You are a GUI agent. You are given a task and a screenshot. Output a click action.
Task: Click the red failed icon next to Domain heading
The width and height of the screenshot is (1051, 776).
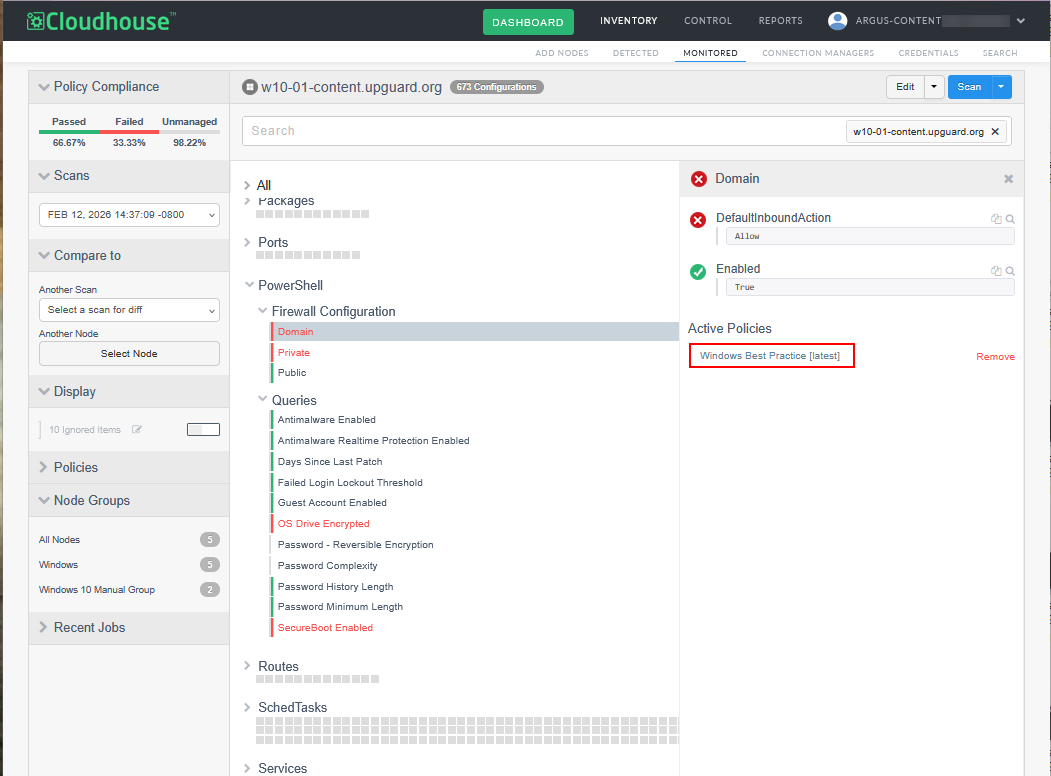pos(699,179)
